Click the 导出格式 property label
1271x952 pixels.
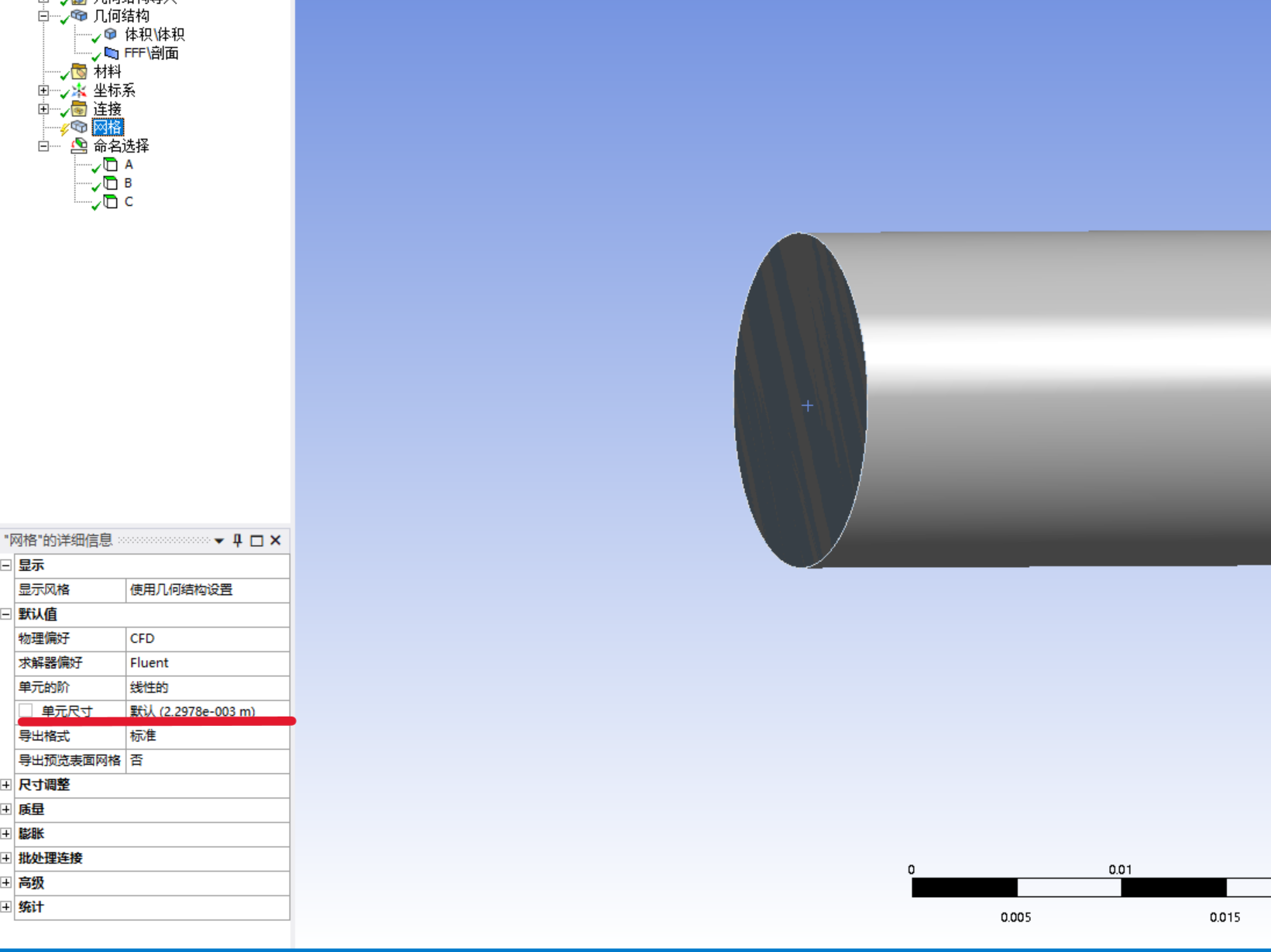tap(44, 736)
